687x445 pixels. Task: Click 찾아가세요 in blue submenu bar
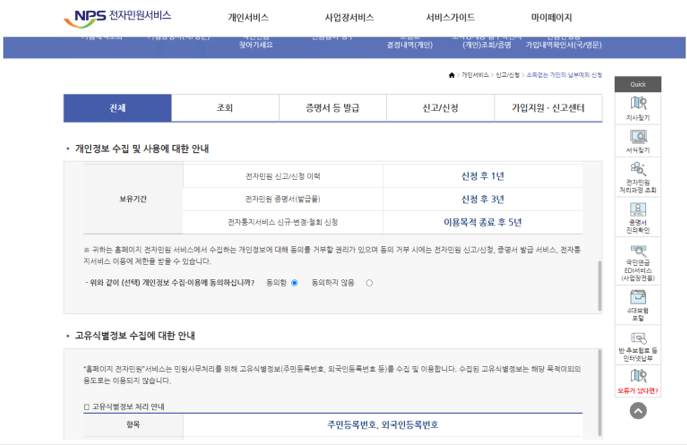click(256, 45)
